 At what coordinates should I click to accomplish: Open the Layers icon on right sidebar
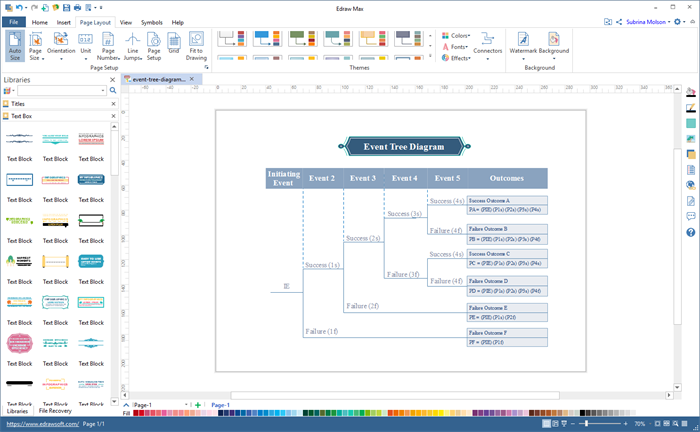[x=691, y=154]
